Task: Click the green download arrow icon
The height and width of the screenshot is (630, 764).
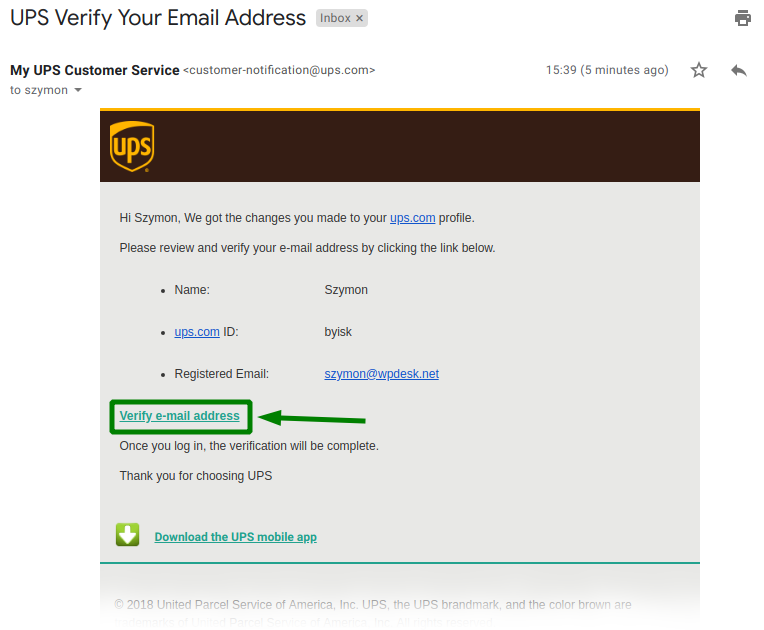Action: [x=128, y=535]
